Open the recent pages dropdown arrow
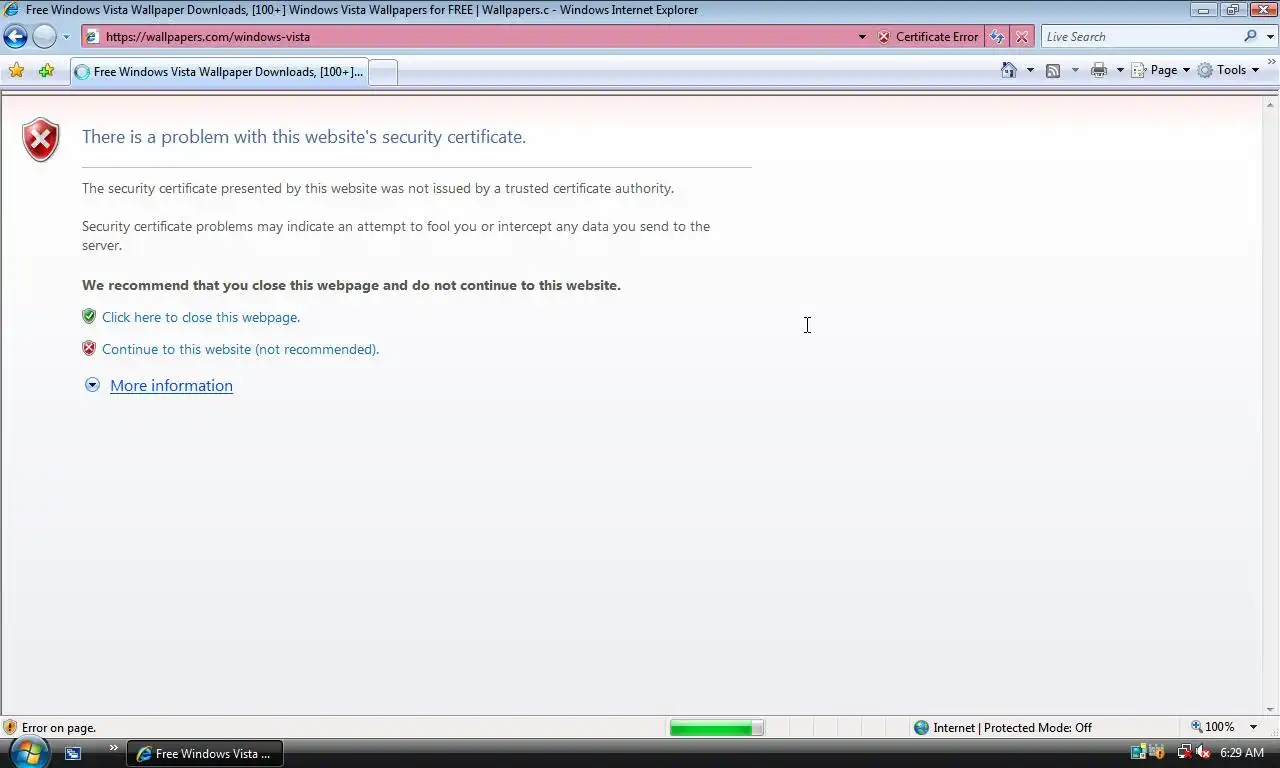The image size is (1280, 768). (66, 37)
